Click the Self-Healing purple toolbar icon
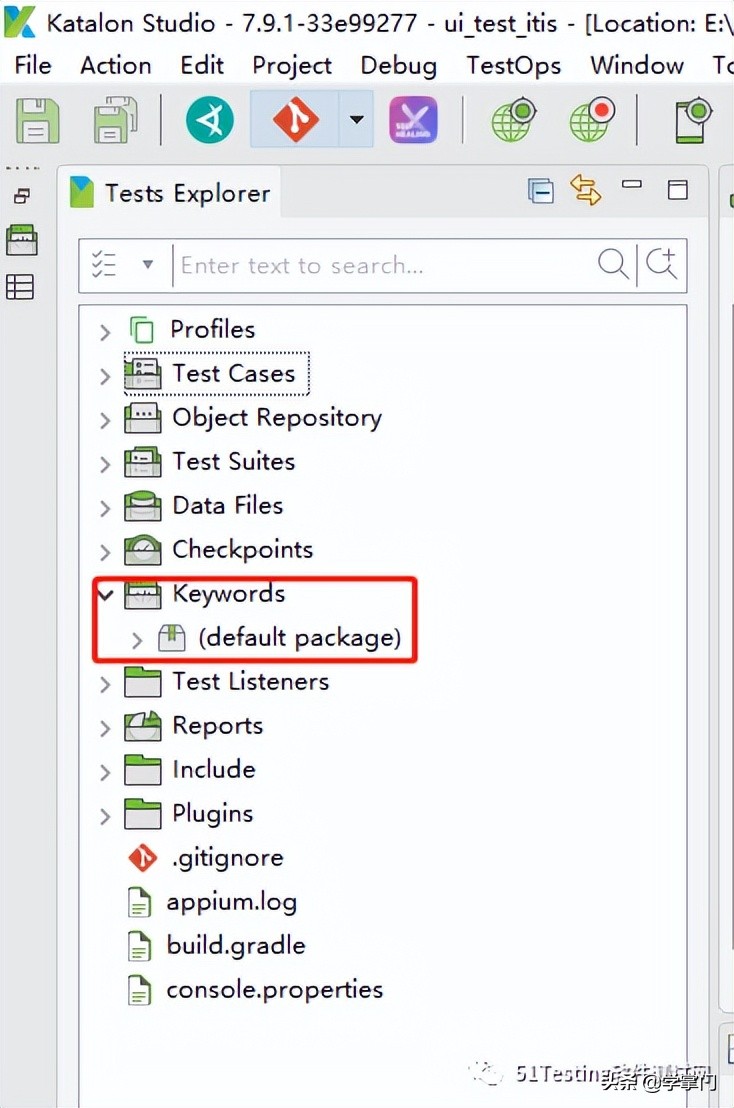The width and height of the screenshot is (734, 1108). pos(413,121)
